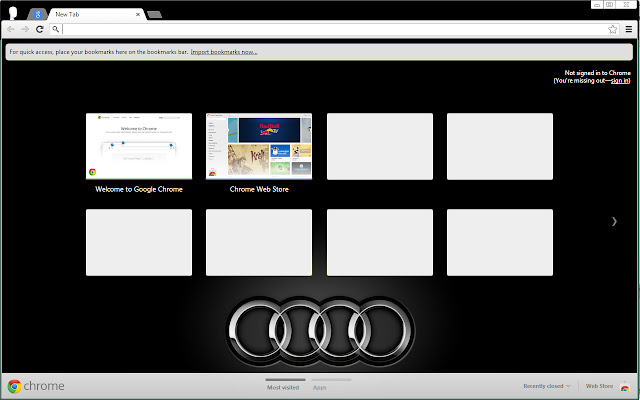Open a new tab with the new-tab button
640x400 pixels.
click(x=154, y=15)
